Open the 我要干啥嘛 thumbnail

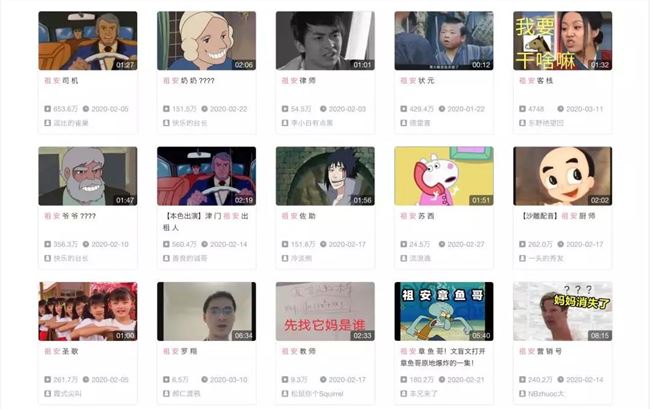562,41
